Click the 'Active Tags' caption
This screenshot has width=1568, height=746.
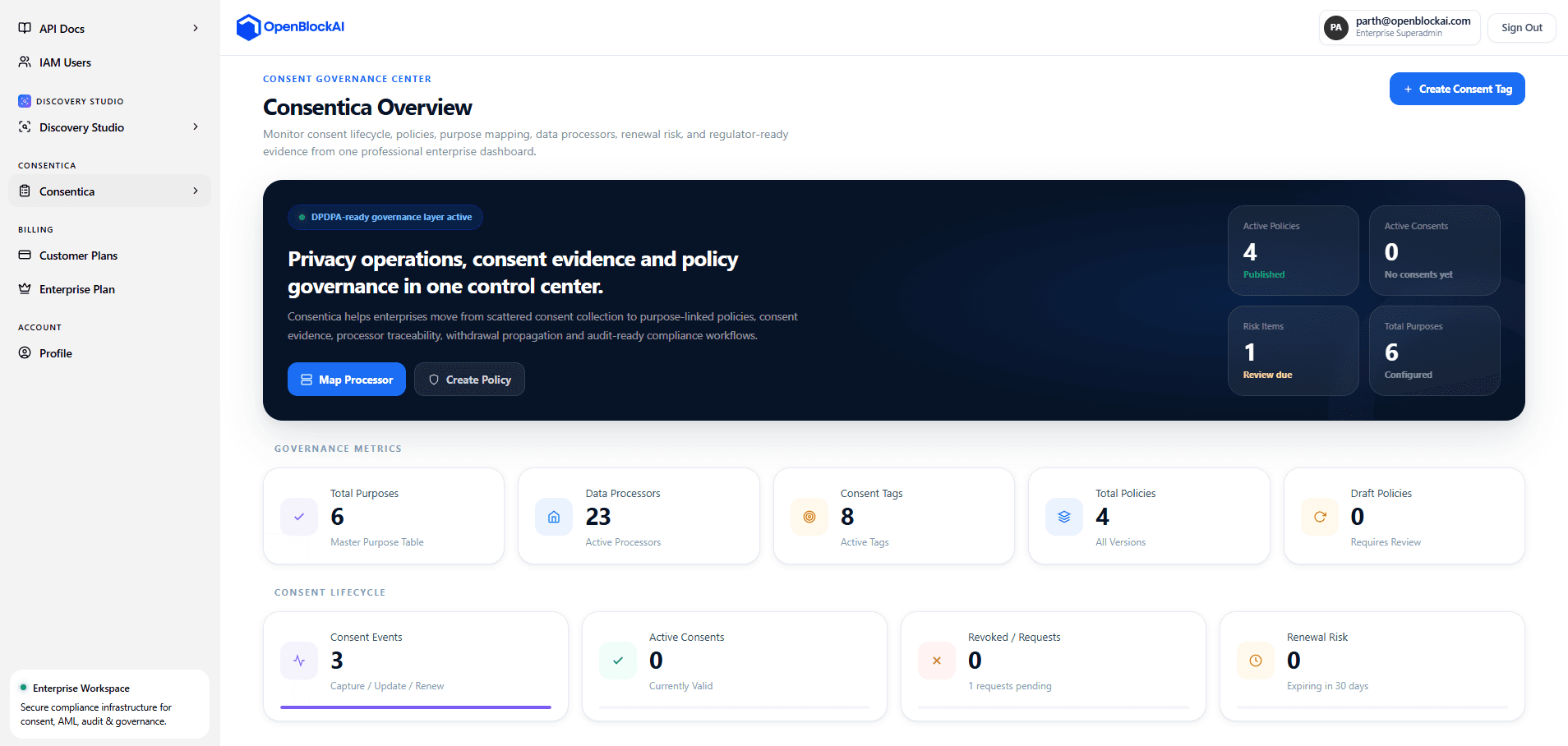pyautogui.click(x=865, y=542)
